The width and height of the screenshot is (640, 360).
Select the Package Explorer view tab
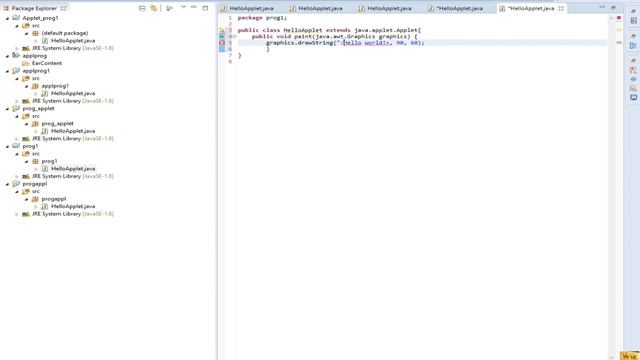(x=34, y=8)
